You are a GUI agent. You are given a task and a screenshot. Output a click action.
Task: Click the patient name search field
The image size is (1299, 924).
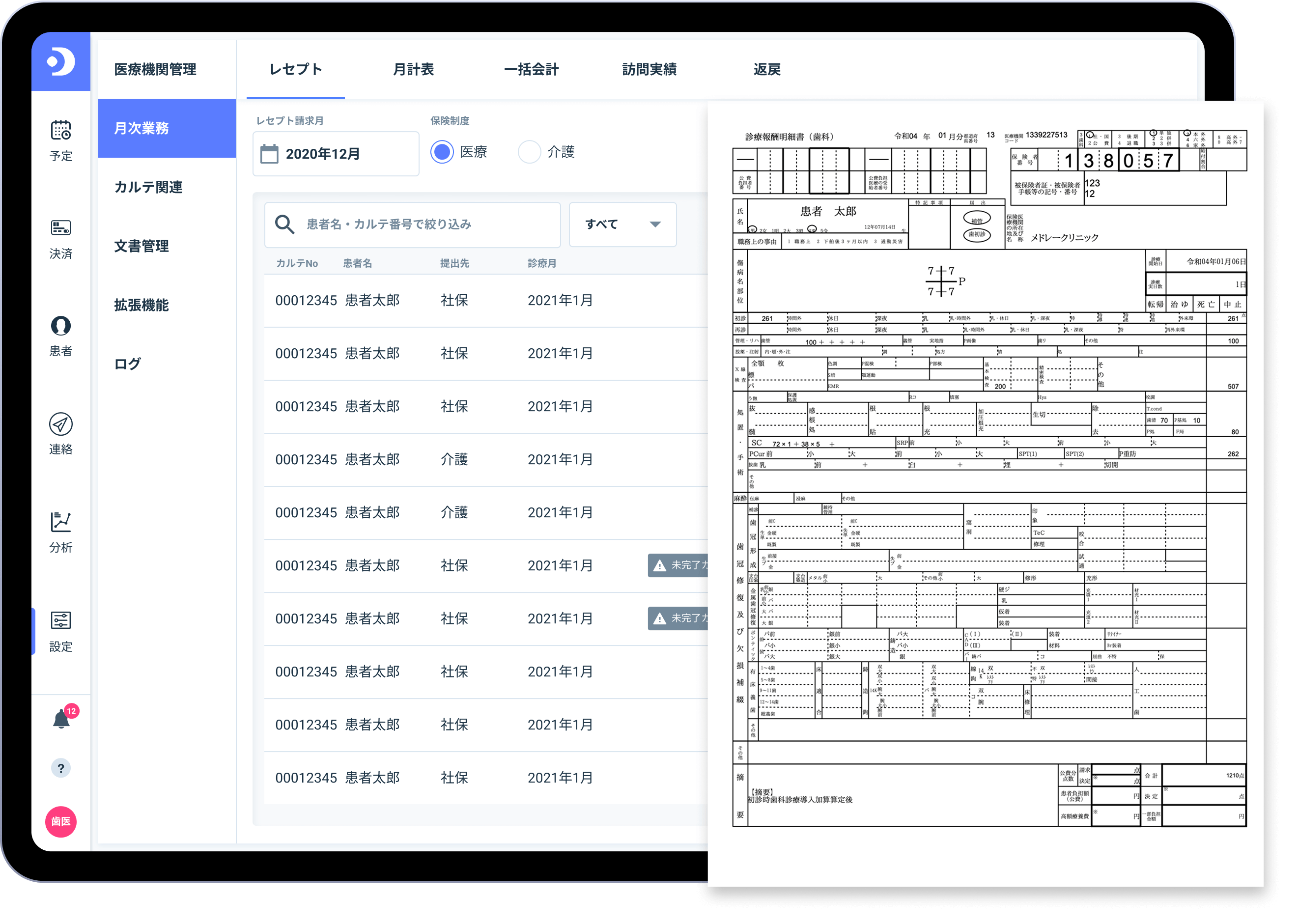coord(412,224)
